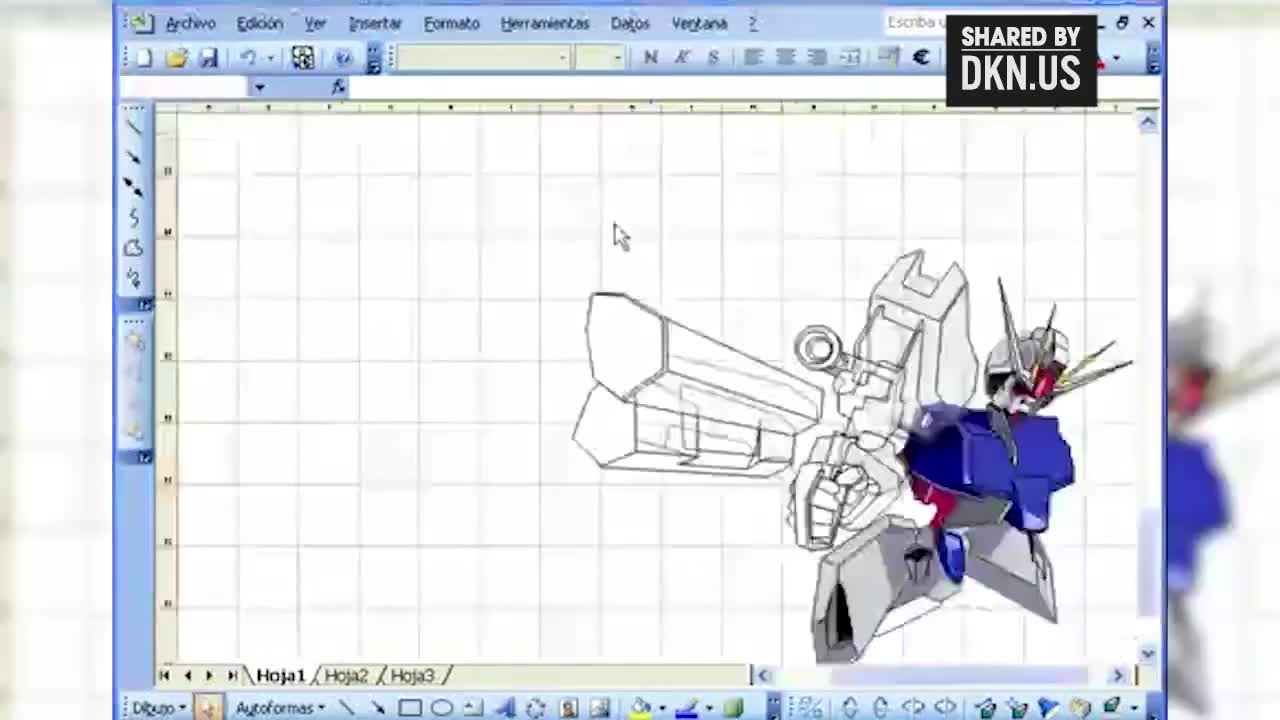This screenshot has width=1280, height=720.
Task: Select the Double Arrow tool in left toolbar
Action: (x=133, y=187)
